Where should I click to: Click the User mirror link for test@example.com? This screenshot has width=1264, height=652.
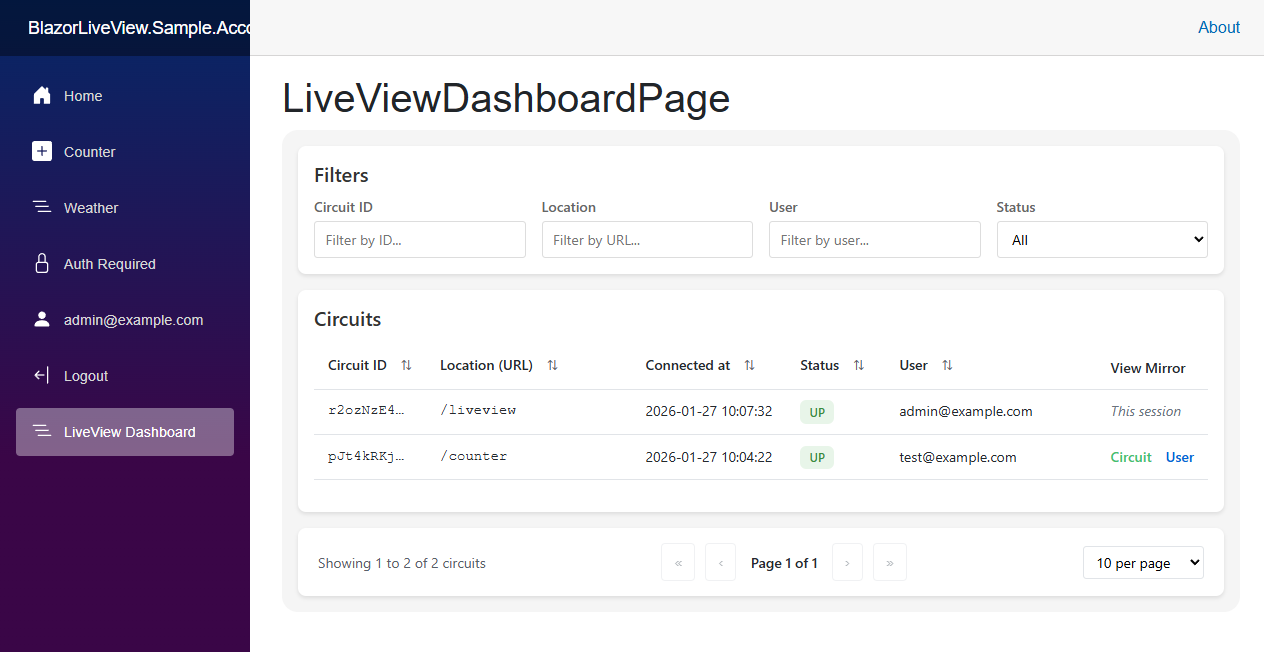(x=1179, y=457)
